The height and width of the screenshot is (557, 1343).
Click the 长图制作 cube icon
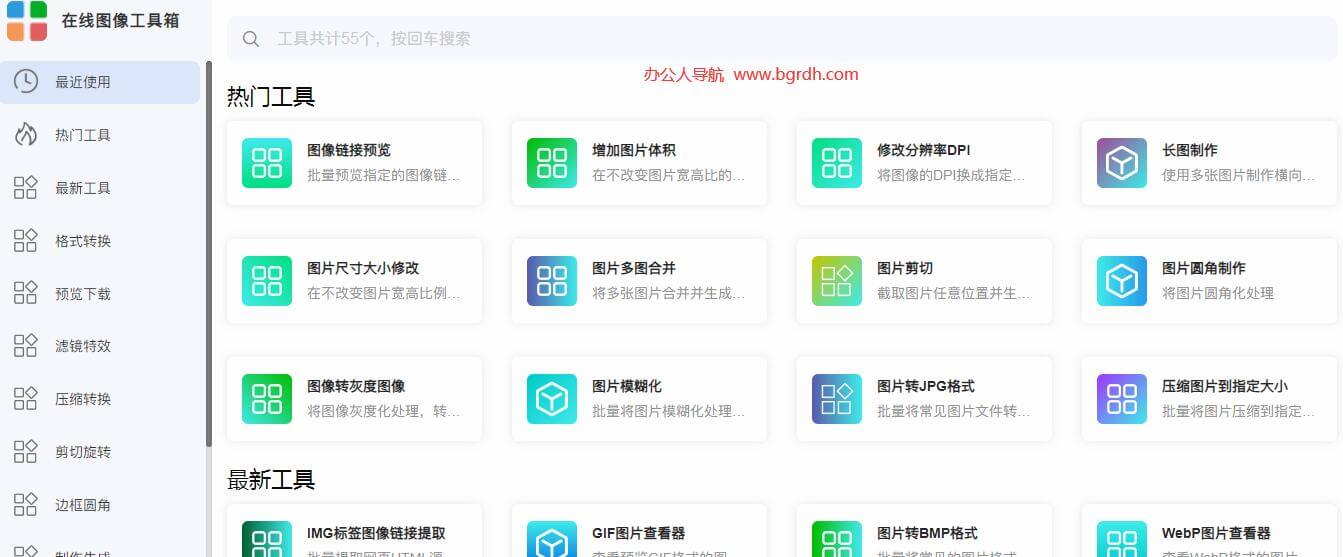1122,163
